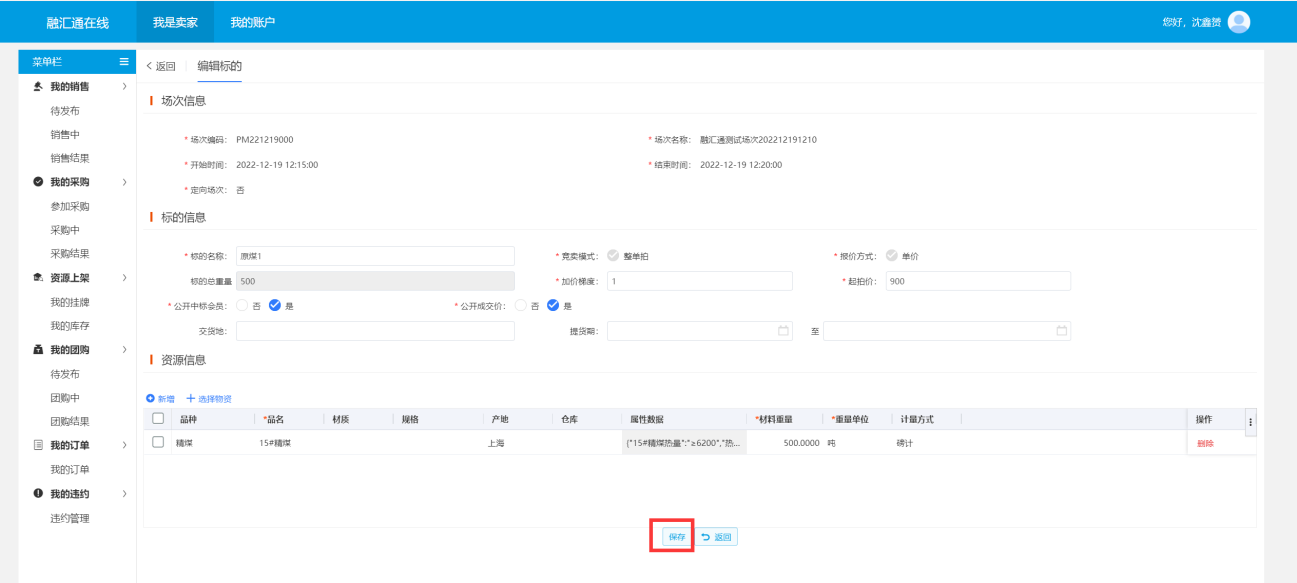Switch to the 我的账户 tab
Screen dimensions: 1297x583
click(x=253, y=22)
